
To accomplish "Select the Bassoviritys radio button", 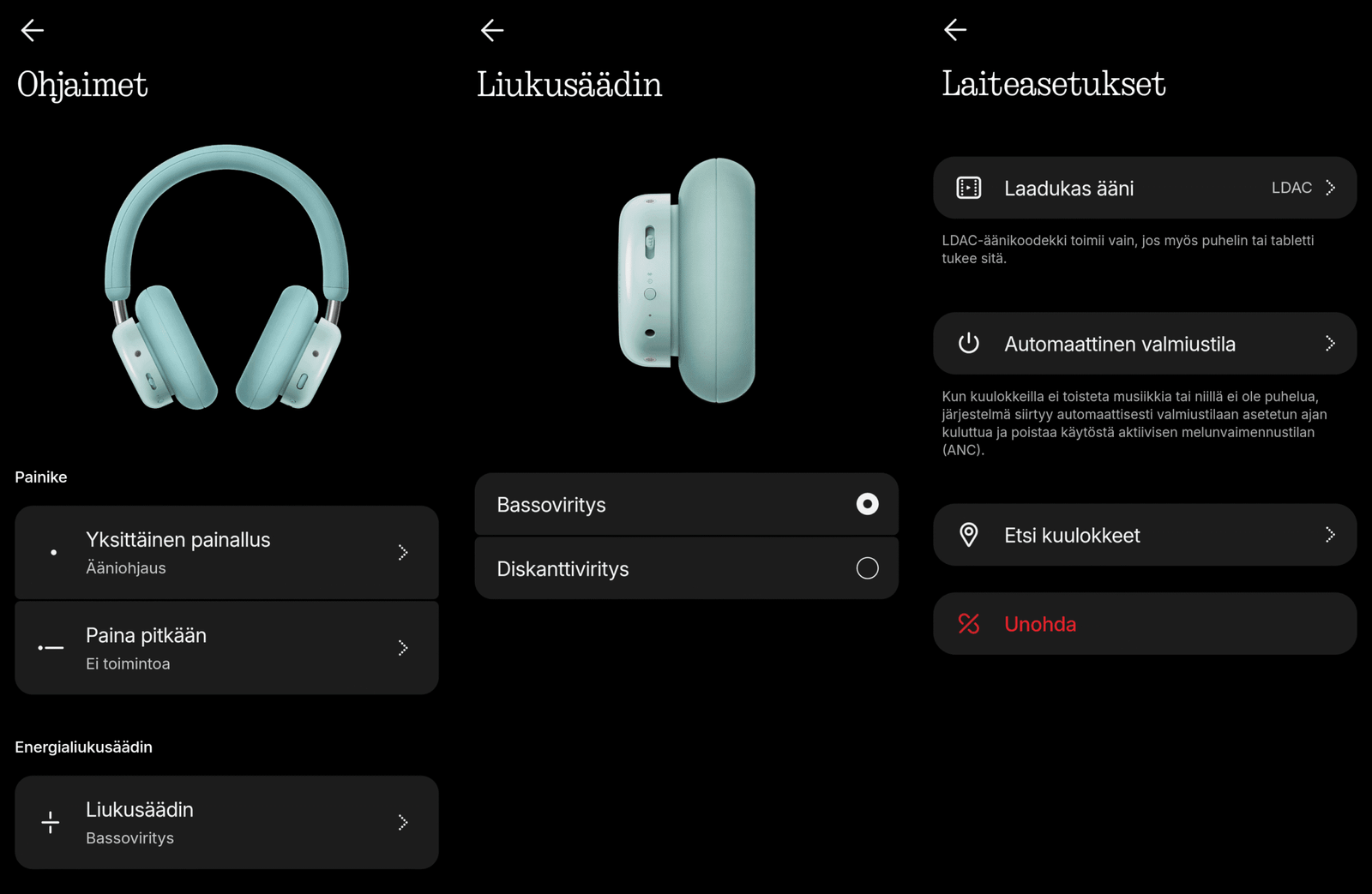I will pyautogui.click(x=867, y=504).
